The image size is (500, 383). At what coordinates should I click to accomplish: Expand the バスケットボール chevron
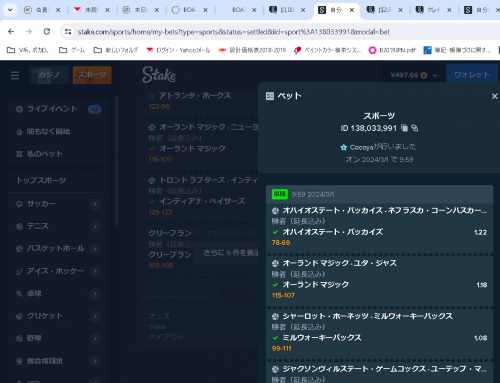point(95,249)
